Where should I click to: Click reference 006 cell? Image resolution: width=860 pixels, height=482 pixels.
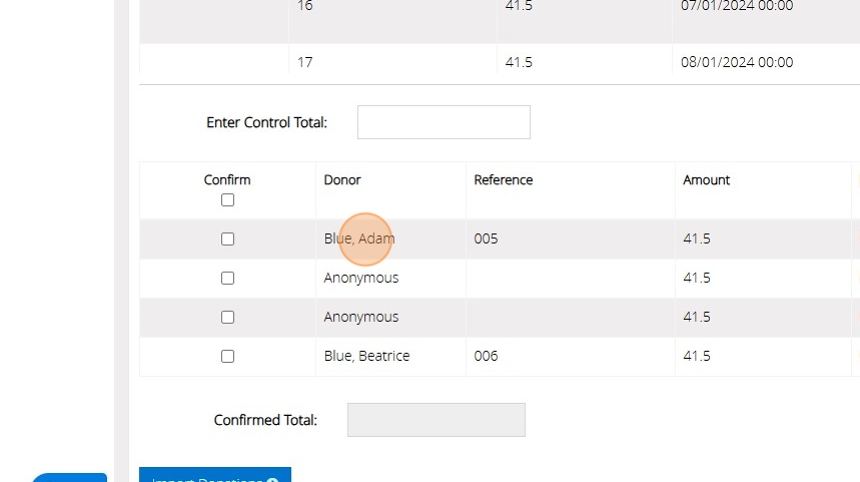tap(486, 356)
